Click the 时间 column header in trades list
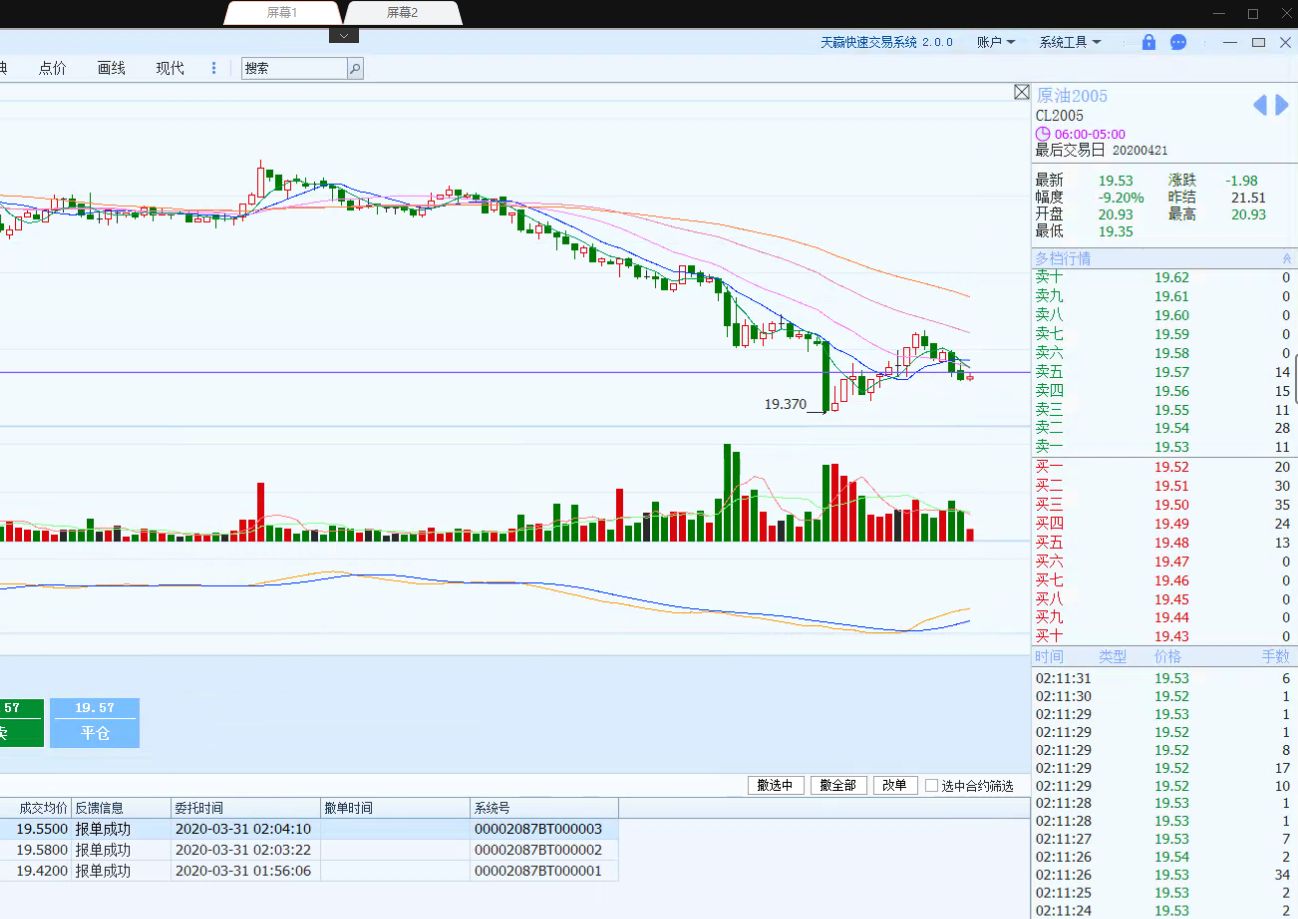 [1050, 657]
